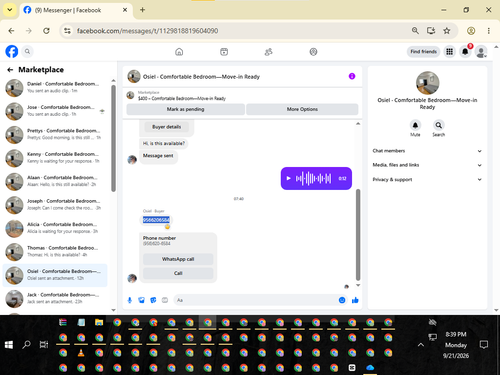
Task: Click the highlighted phone number message
Action: (156, 220)
